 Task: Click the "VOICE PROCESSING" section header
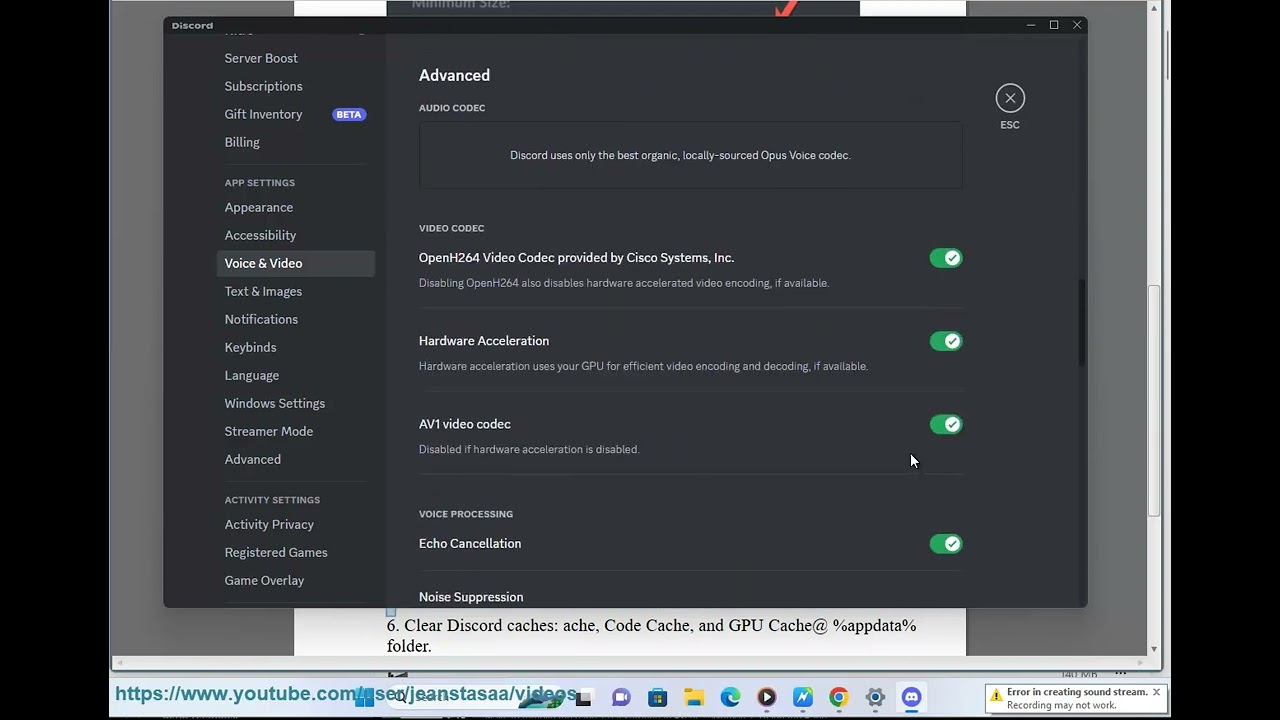(466, 514)
